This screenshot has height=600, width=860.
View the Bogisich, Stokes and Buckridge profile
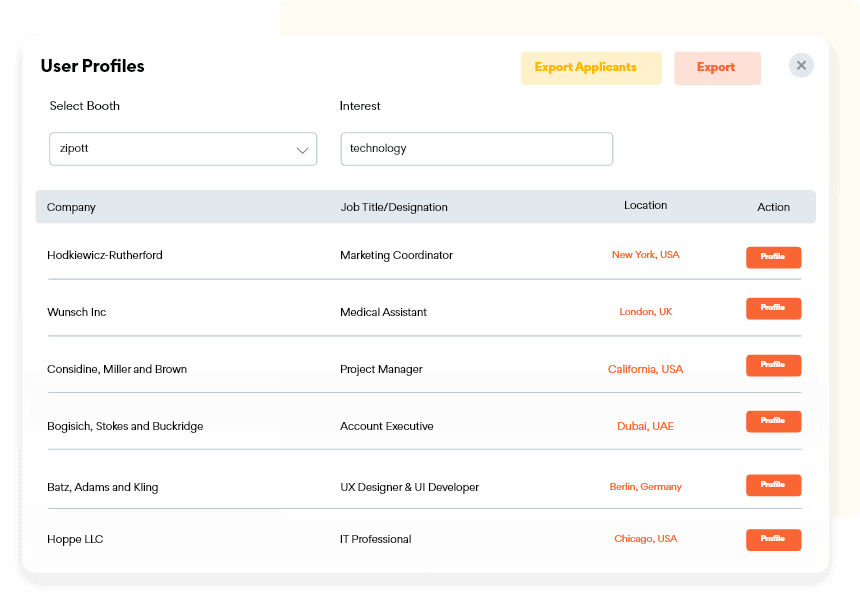click(773, 421)
